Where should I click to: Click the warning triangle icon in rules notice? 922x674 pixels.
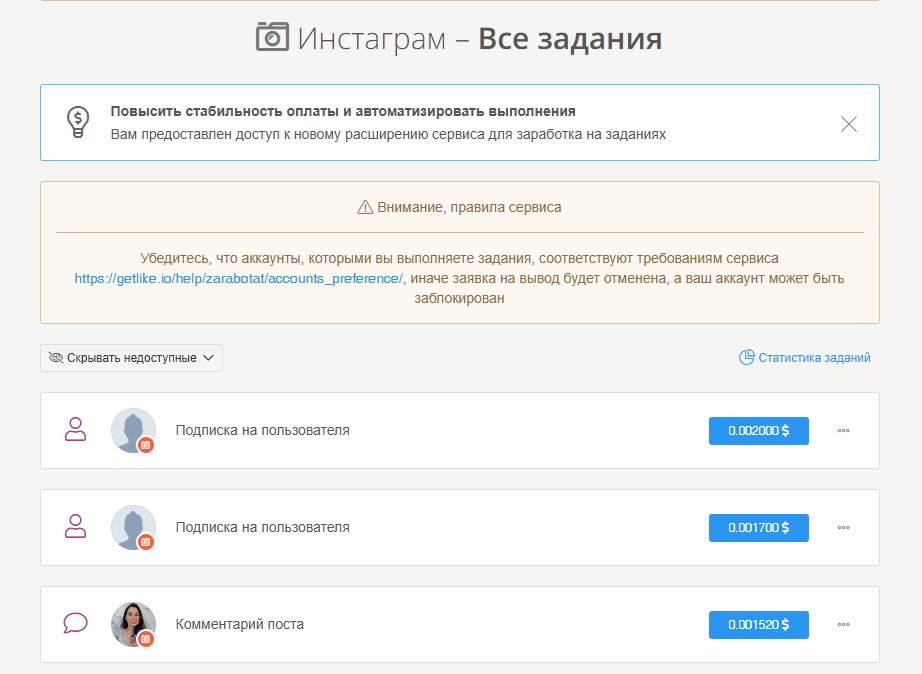(x=365, y=208)
